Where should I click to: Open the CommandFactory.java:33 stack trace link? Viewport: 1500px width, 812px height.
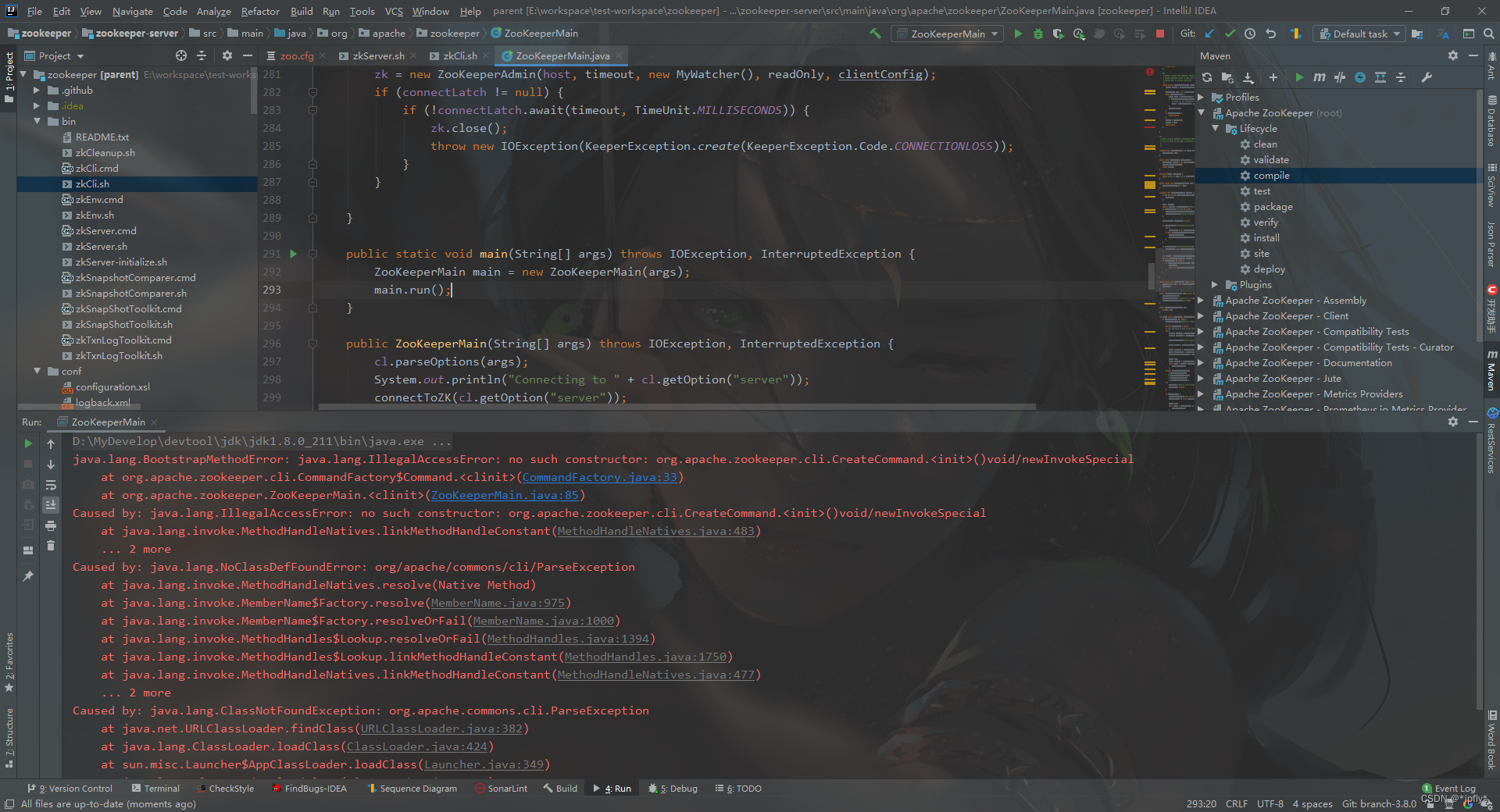pos(600,477)
